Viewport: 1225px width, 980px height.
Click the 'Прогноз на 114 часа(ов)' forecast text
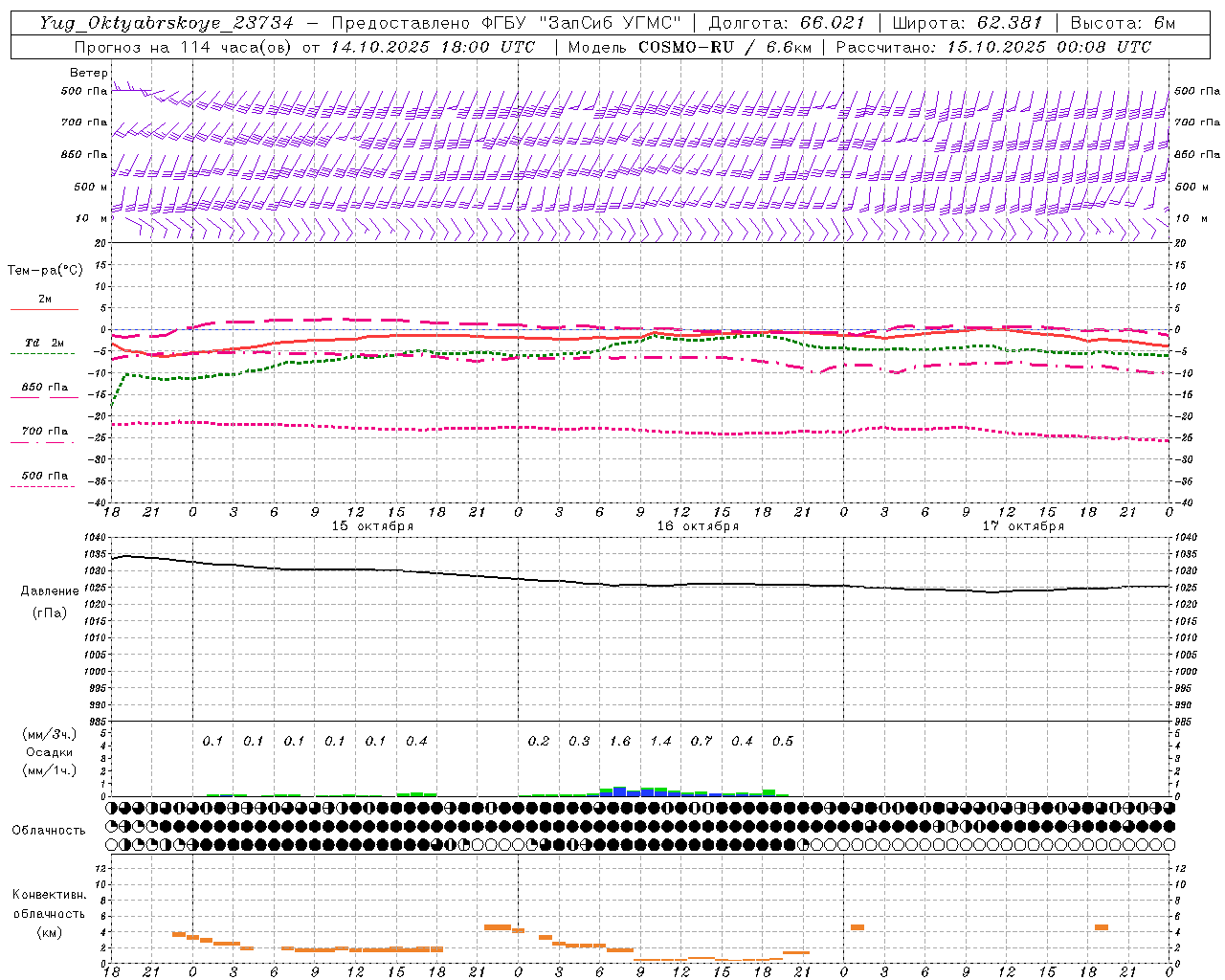184,47
